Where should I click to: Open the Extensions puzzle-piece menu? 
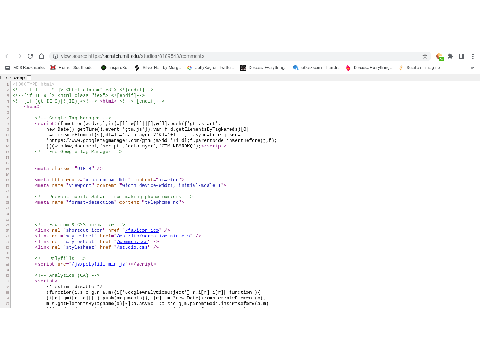[451, 56]
